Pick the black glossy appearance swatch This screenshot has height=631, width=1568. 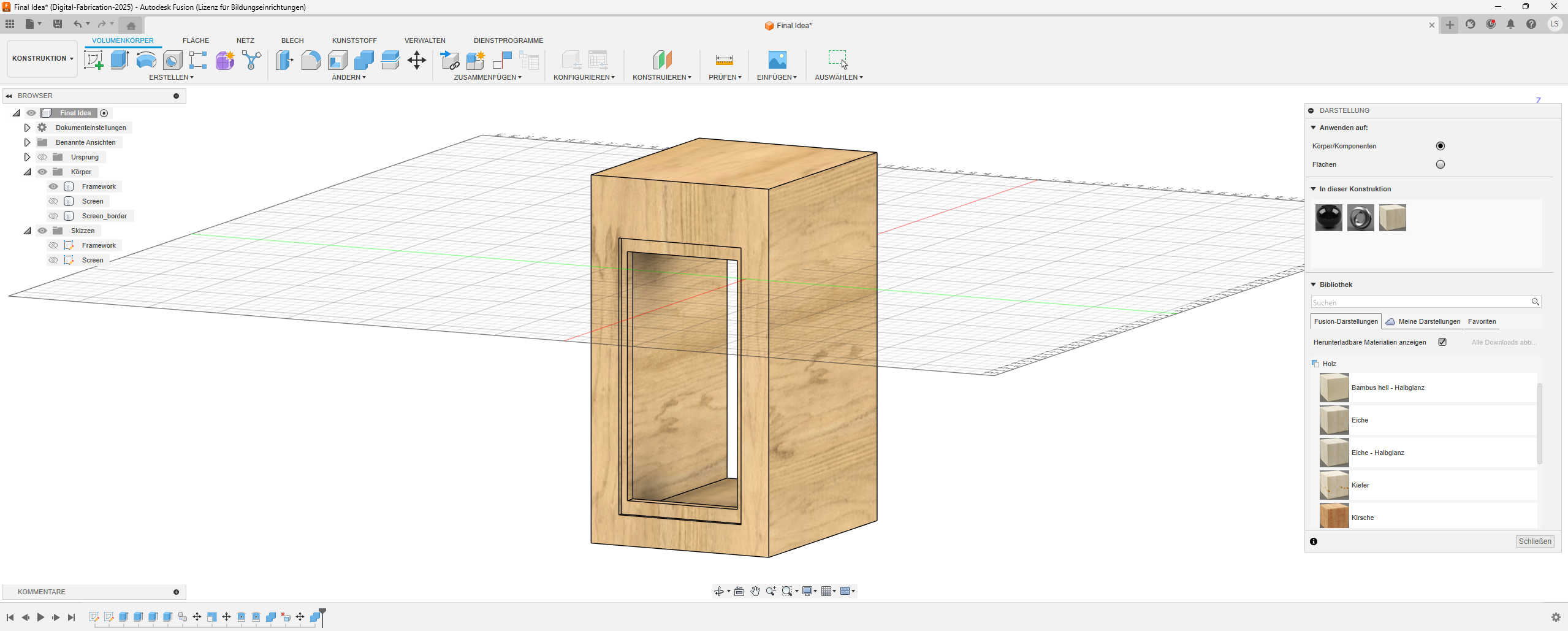[1328, 218]
